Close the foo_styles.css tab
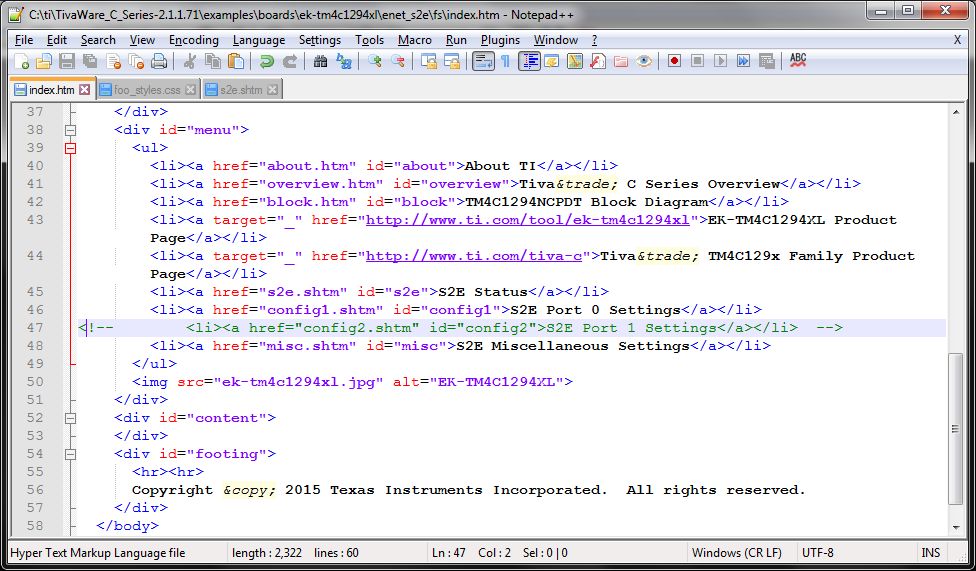The image size is (976, 571). [190, 90]
